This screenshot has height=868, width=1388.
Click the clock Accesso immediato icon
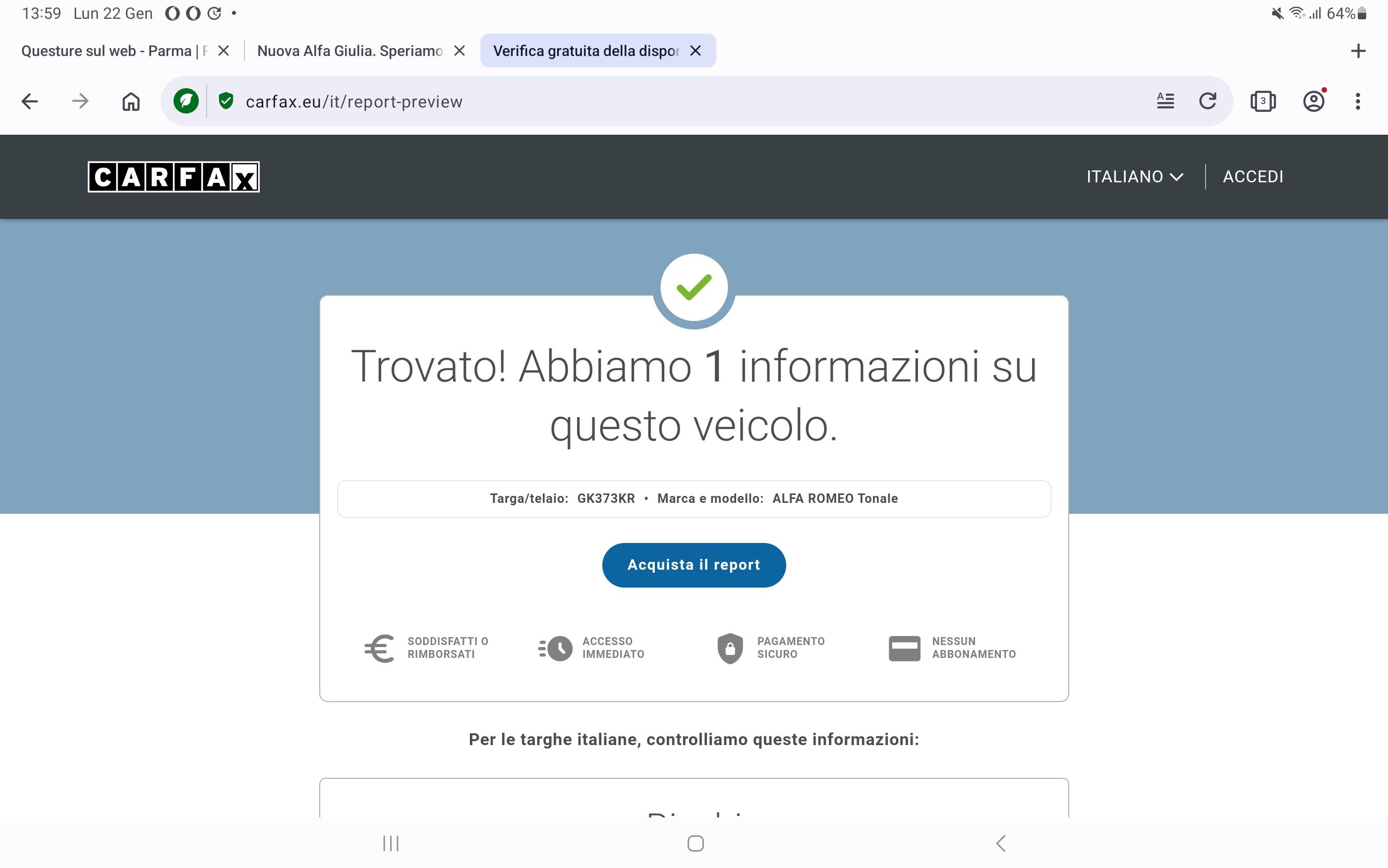[555, 648]
